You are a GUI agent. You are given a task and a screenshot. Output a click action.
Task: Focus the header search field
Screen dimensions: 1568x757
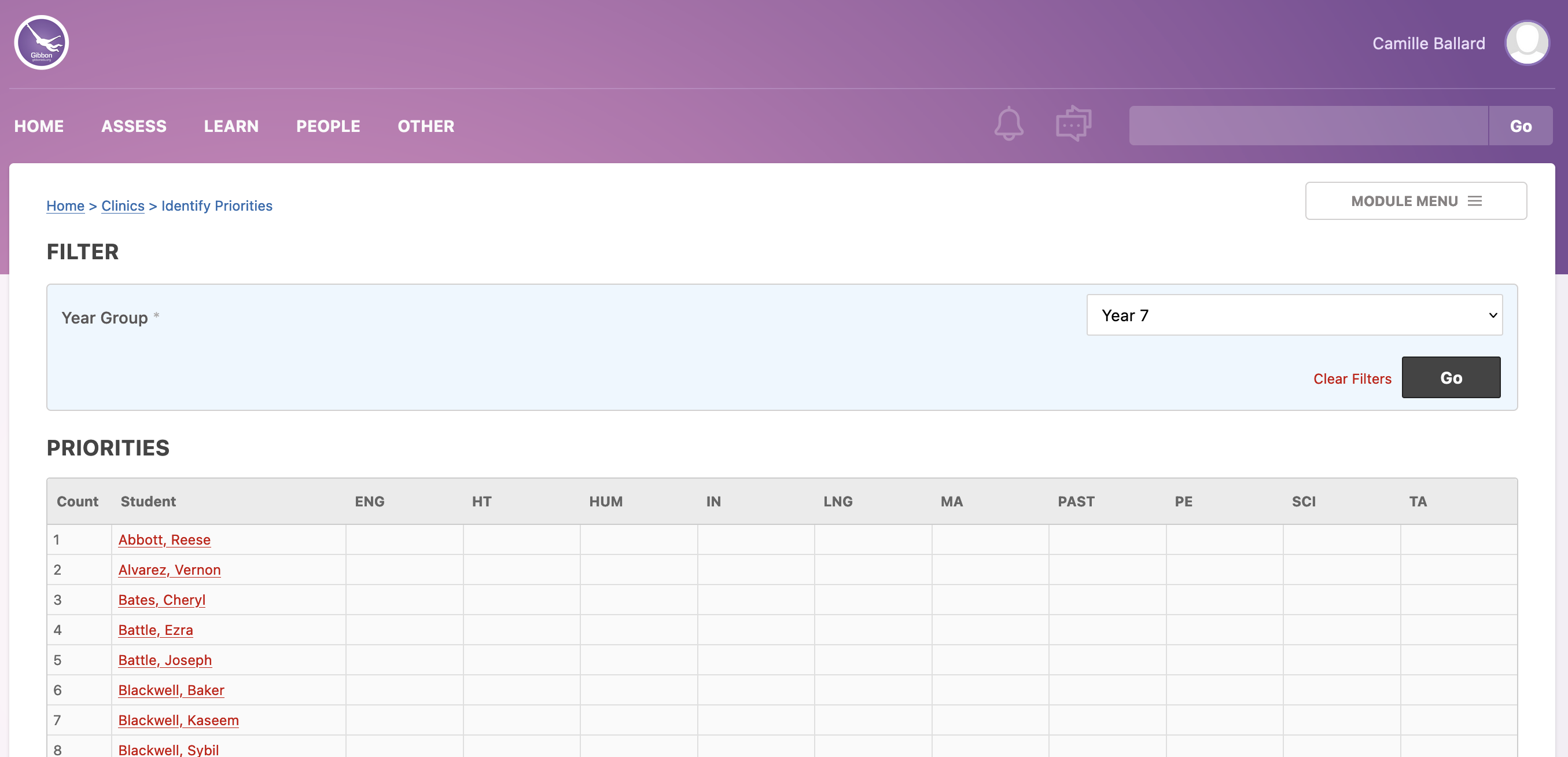point(1308,126)
